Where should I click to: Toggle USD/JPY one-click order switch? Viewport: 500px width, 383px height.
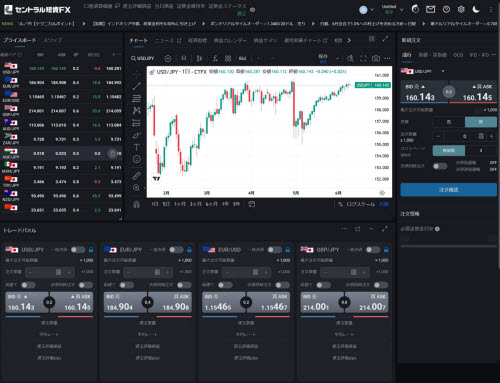(x=78, y=250)
